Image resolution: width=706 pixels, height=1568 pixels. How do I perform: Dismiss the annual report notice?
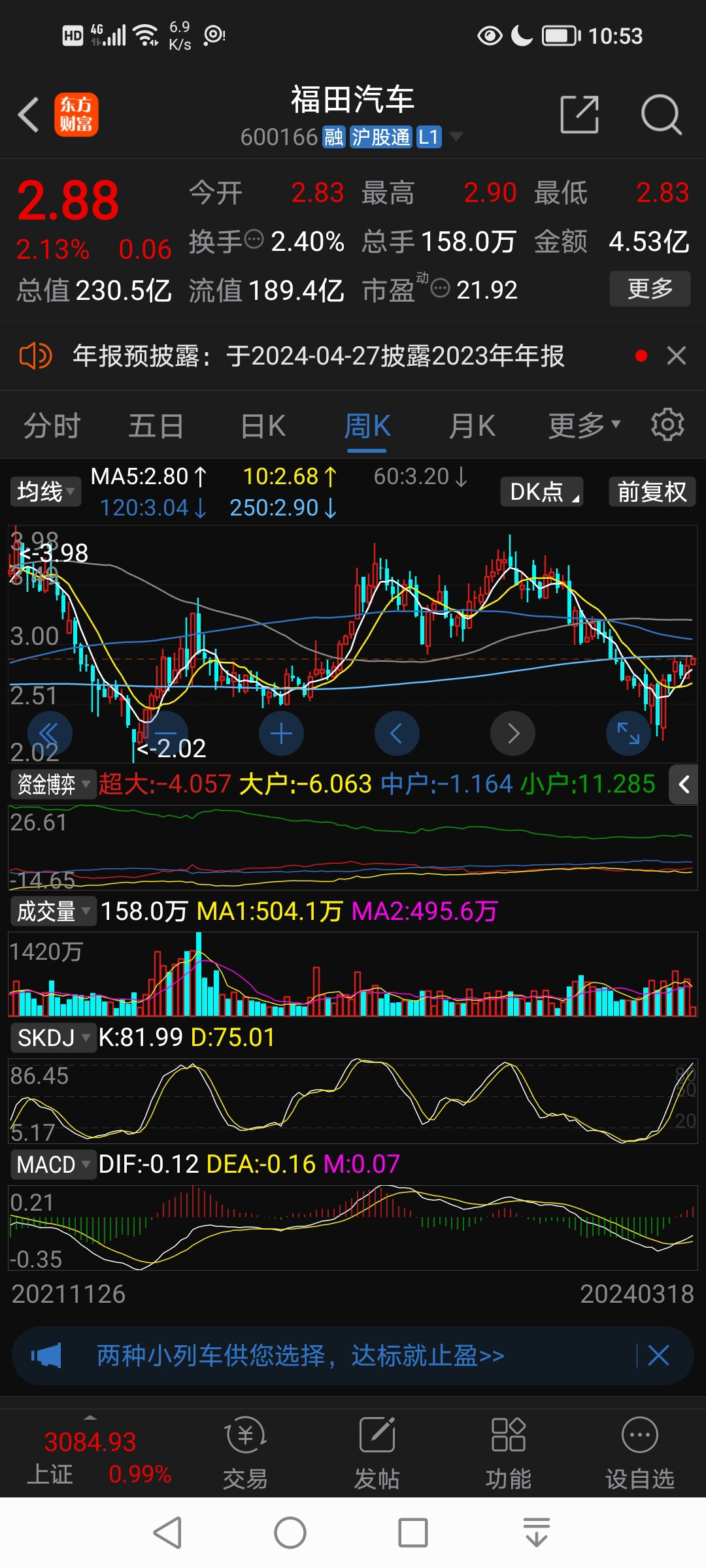coord(677,356)
